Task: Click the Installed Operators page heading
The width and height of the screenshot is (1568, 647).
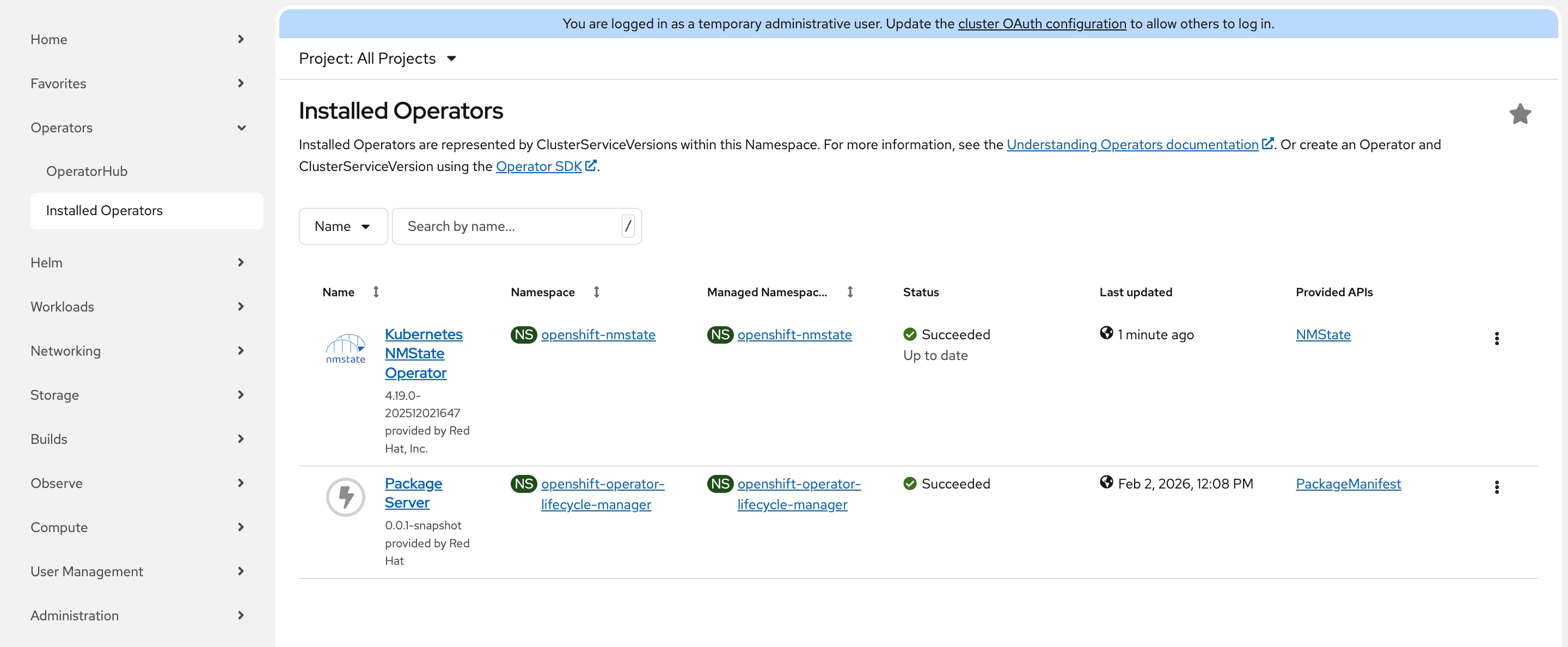Action: click(x=401, y=111)
